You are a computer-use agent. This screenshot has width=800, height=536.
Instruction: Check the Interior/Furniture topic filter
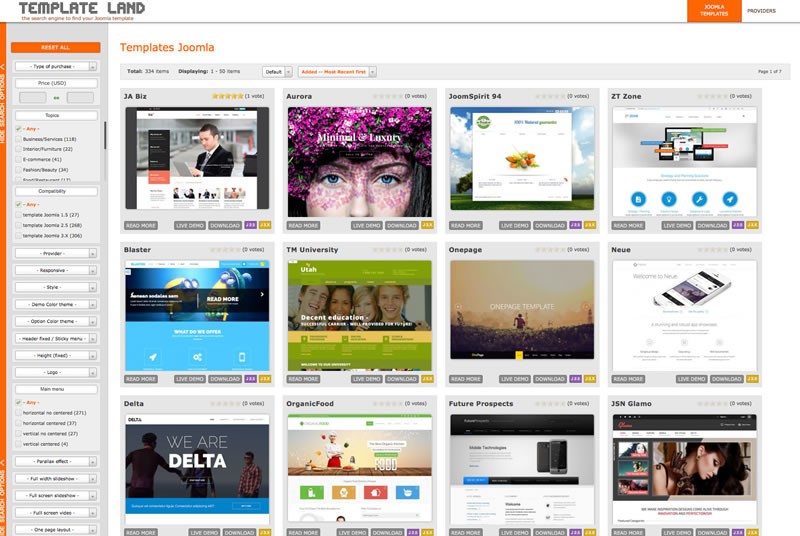18,149
